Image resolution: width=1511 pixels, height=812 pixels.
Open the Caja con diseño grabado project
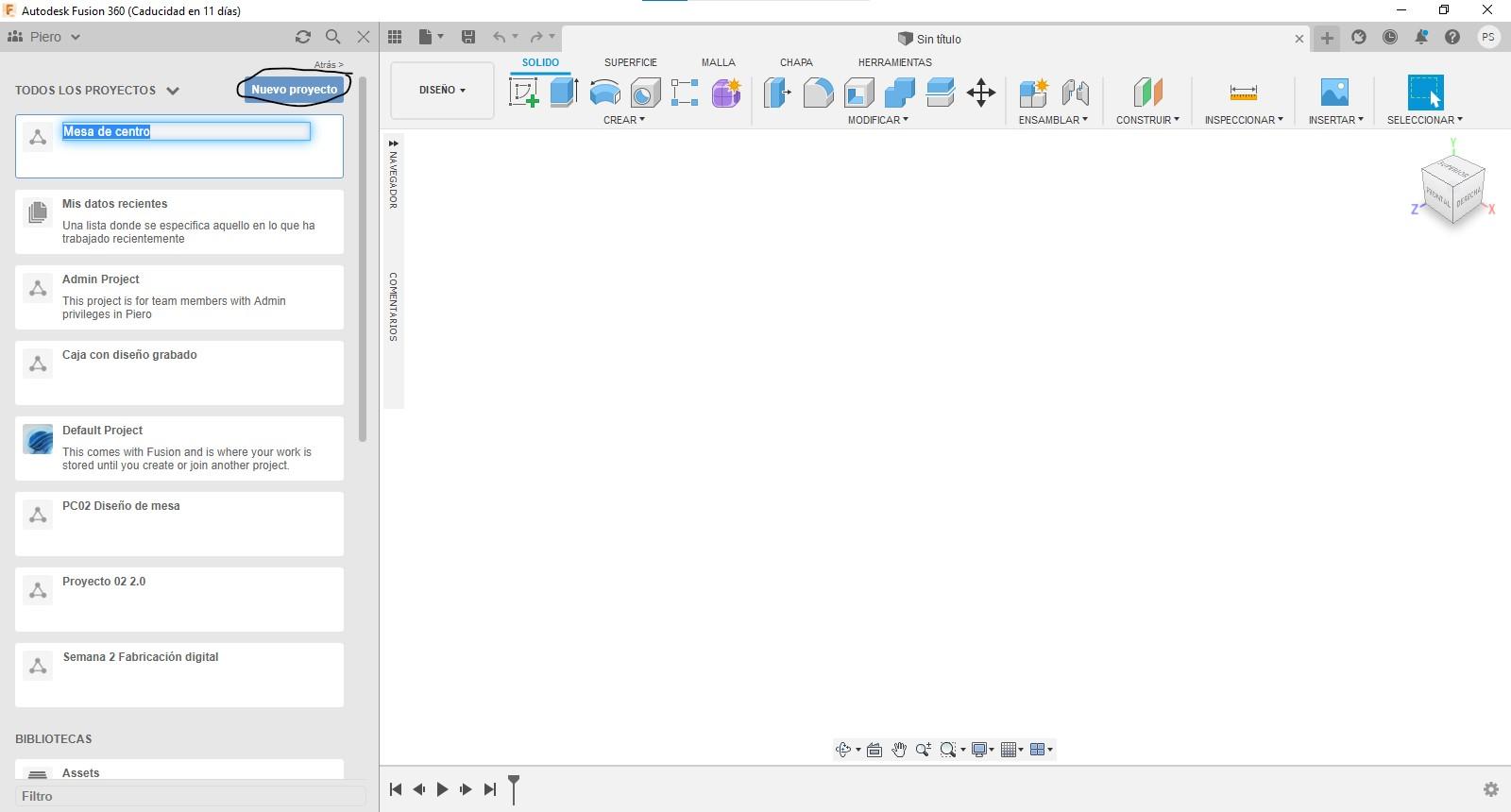point(179,373)
